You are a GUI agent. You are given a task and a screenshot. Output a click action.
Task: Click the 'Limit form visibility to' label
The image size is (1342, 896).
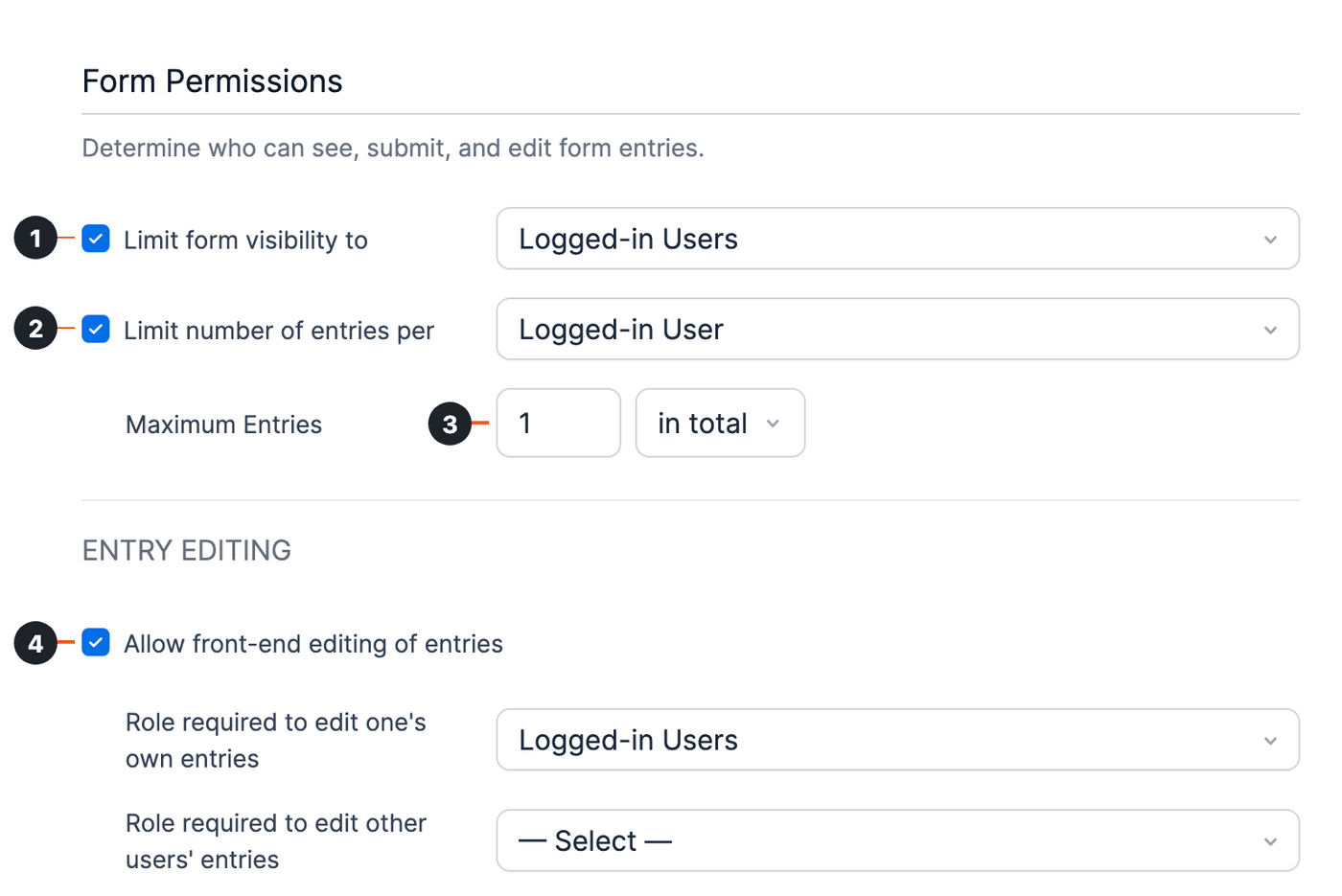[245, 240]
